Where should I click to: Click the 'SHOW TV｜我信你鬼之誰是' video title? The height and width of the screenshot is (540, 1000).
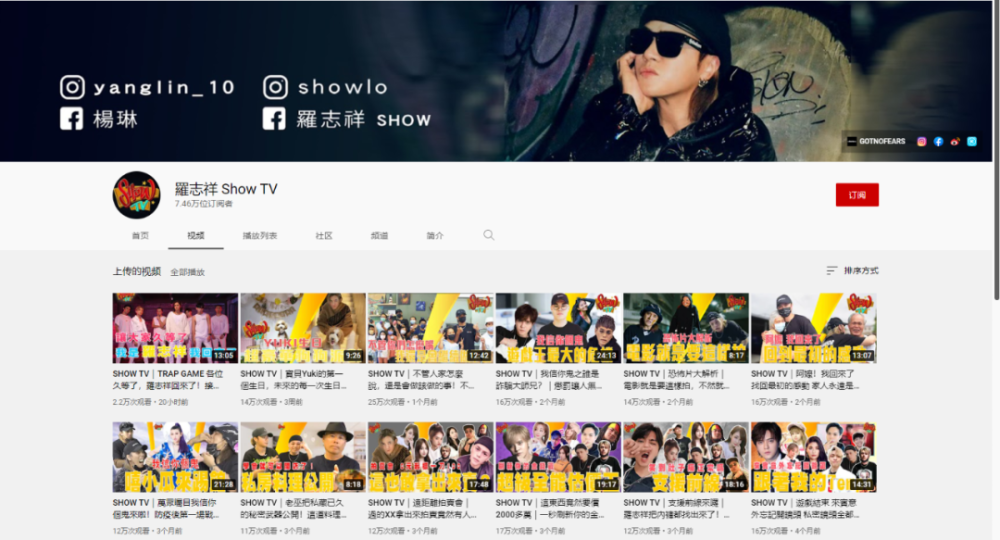549,380
